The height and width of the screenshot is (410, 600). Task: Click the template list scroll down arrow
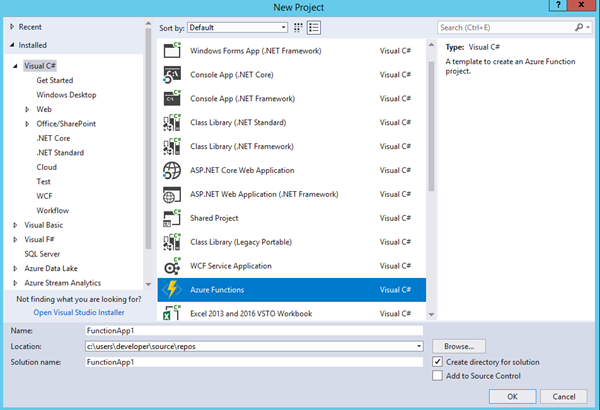point(431,314)
